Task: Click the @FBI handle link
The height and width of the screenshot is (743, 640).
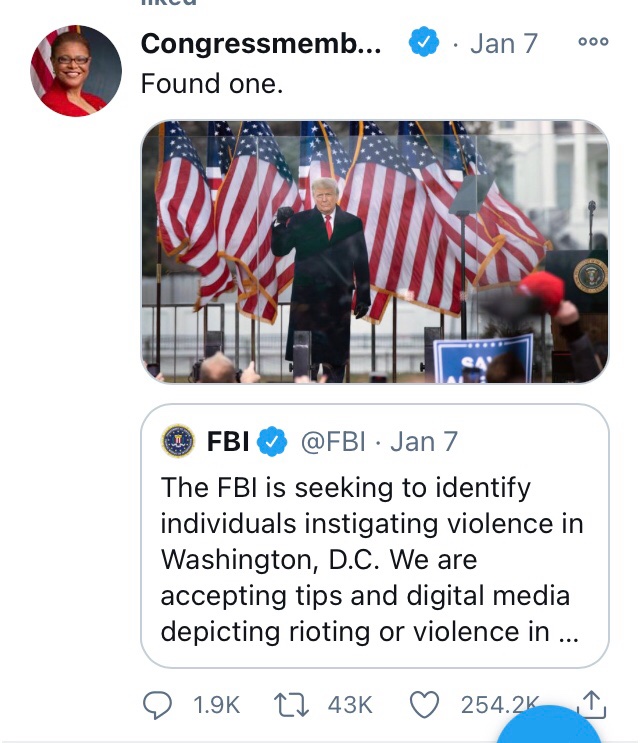Action: pos(335,441)
